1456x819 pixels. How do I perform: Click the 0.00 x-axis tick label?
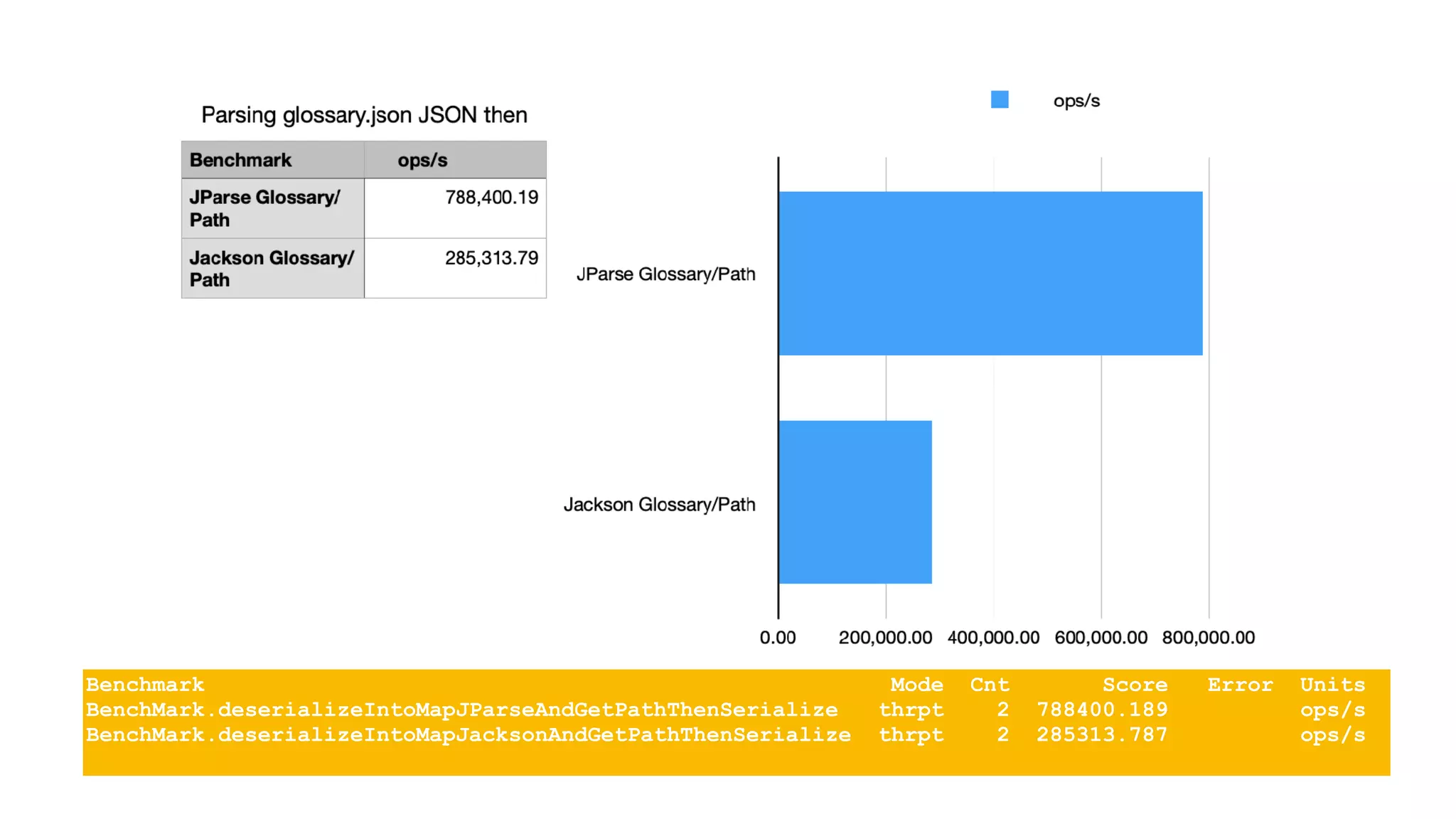coord(778,638)
